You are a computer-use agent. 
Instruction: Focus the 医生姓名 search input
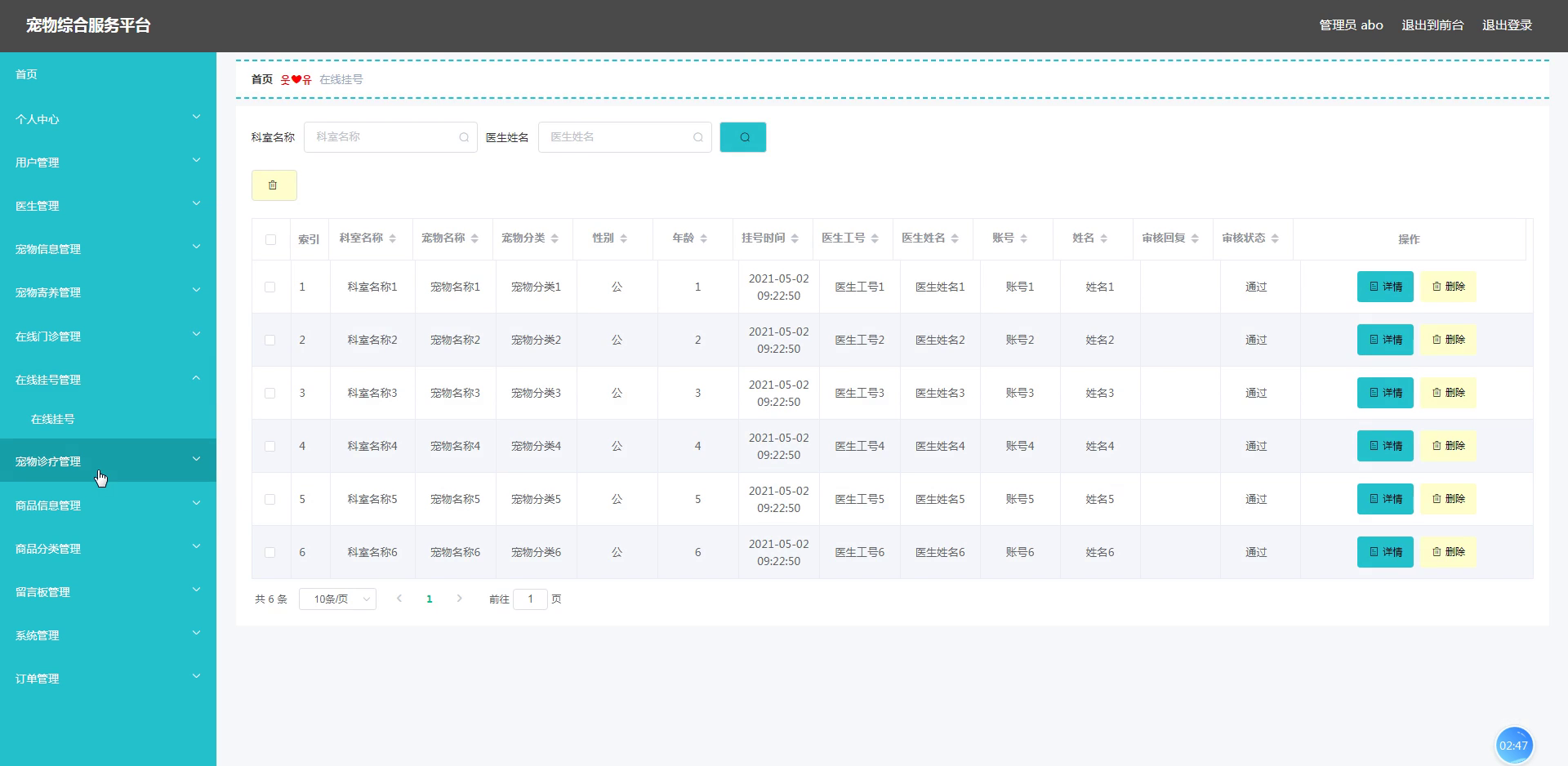click(x=625, y=137)
